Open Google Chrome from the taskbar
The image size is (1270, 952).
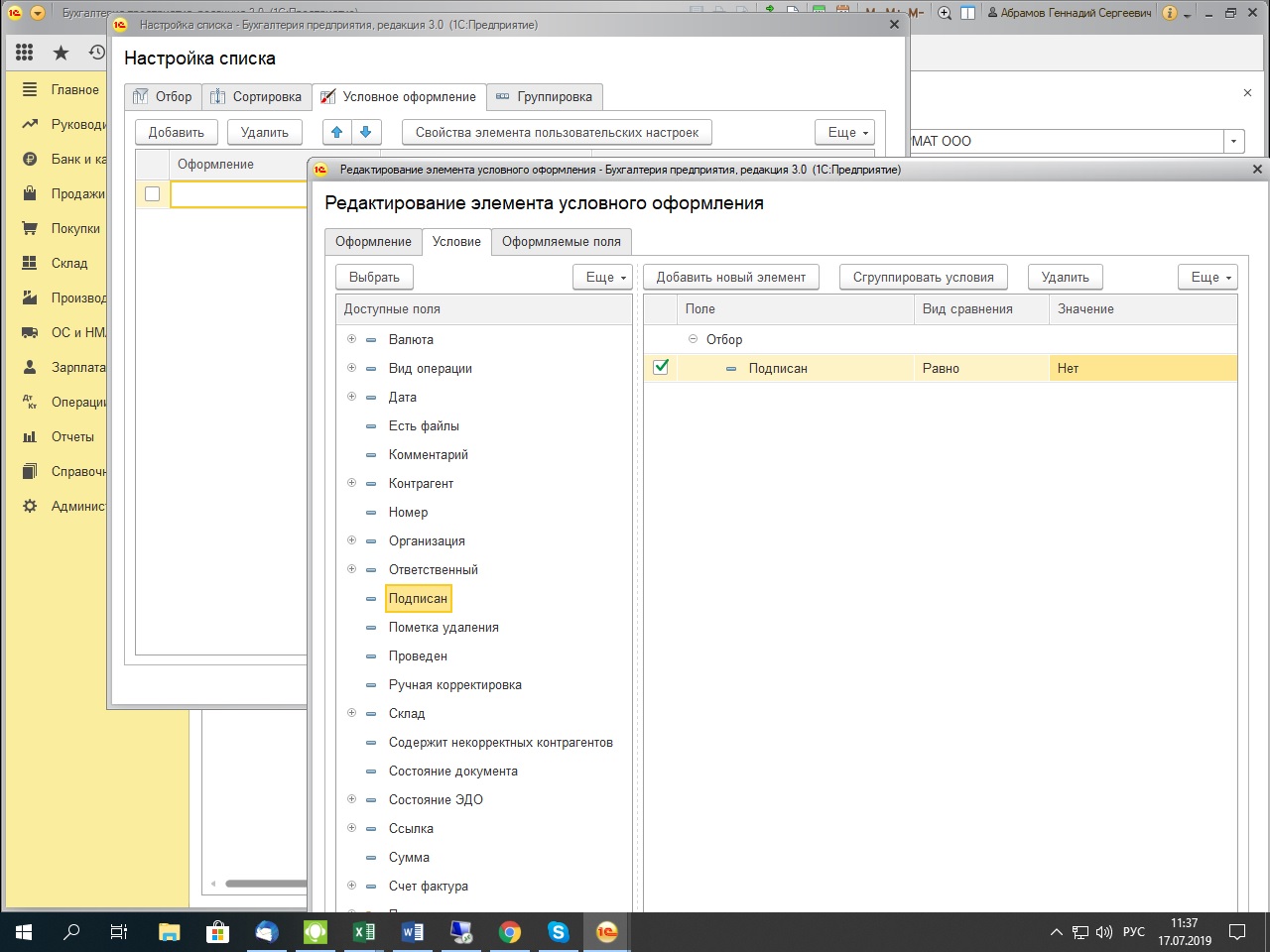click(509, 932)
